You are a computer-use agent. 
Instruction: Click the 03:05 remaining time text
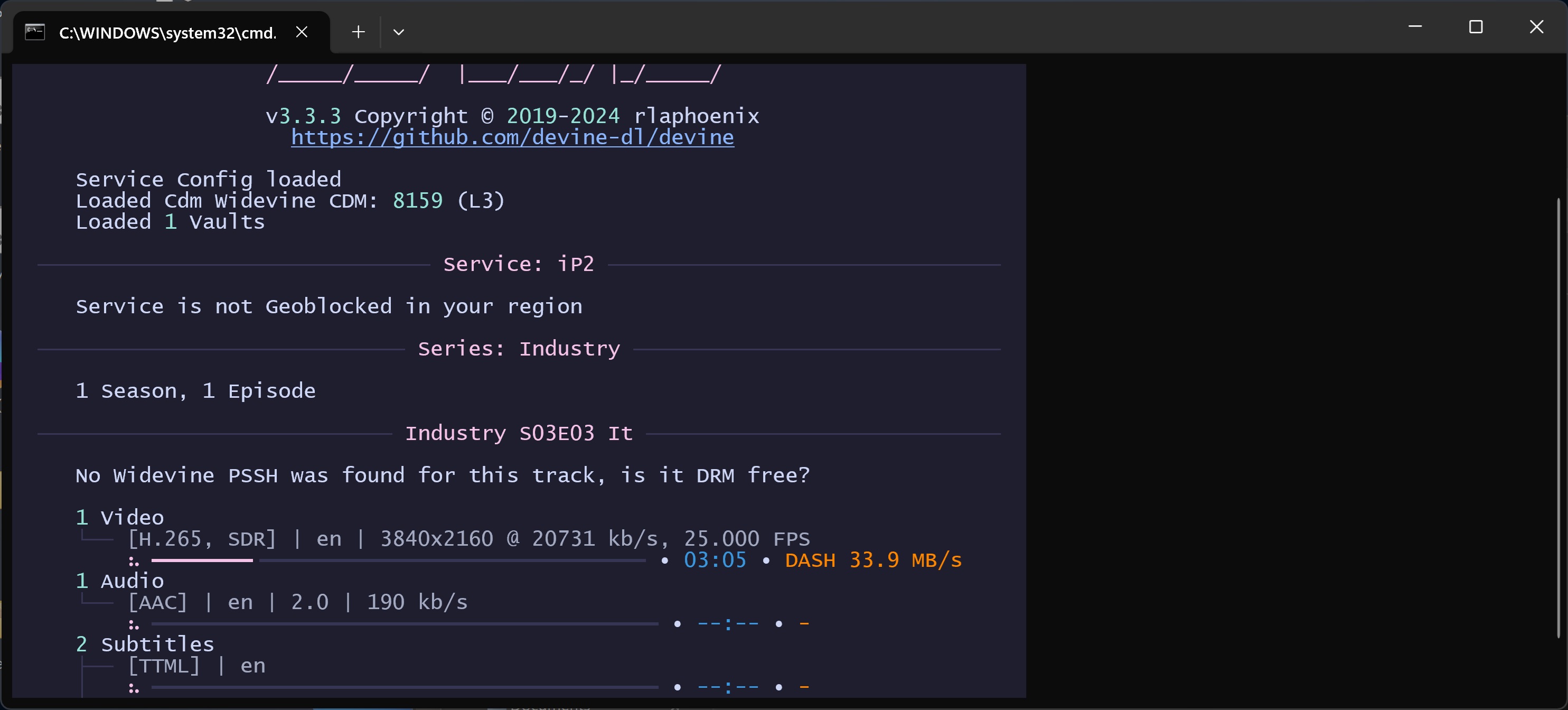click(715, 560)
